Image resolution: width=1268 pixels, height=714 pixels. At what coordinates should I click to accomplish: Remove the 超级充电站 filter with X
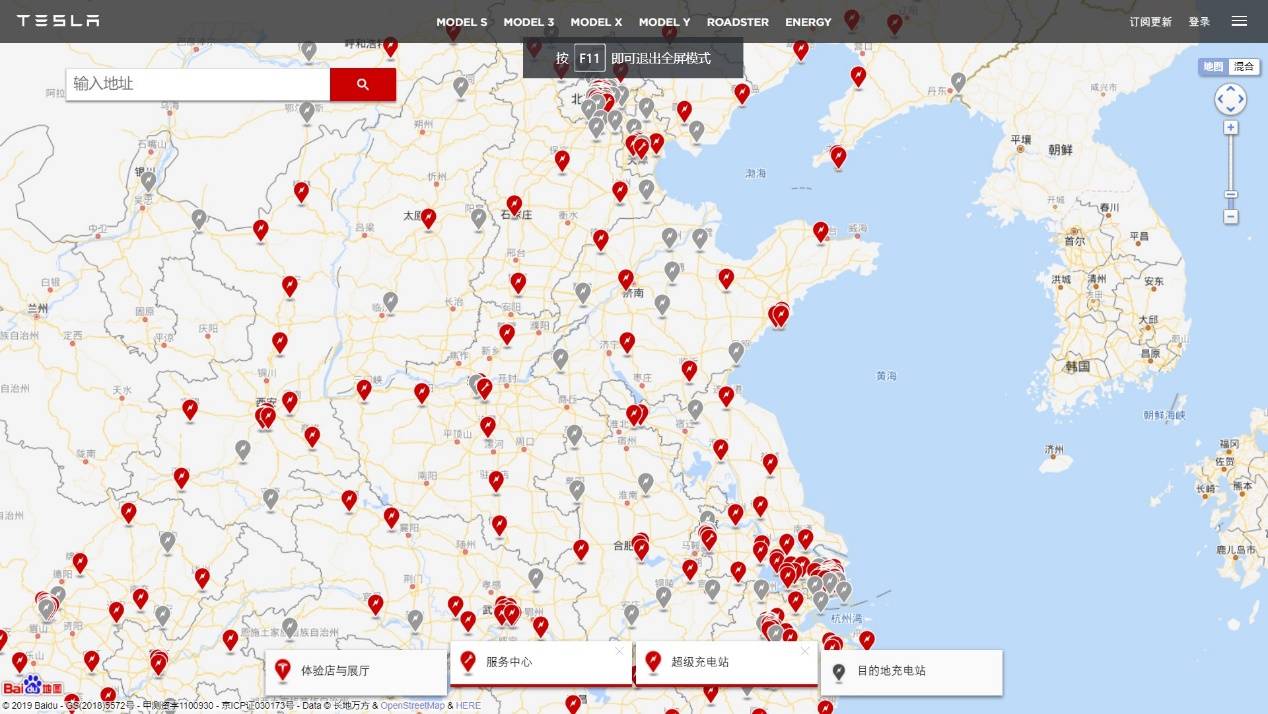[x=805, y=652]
